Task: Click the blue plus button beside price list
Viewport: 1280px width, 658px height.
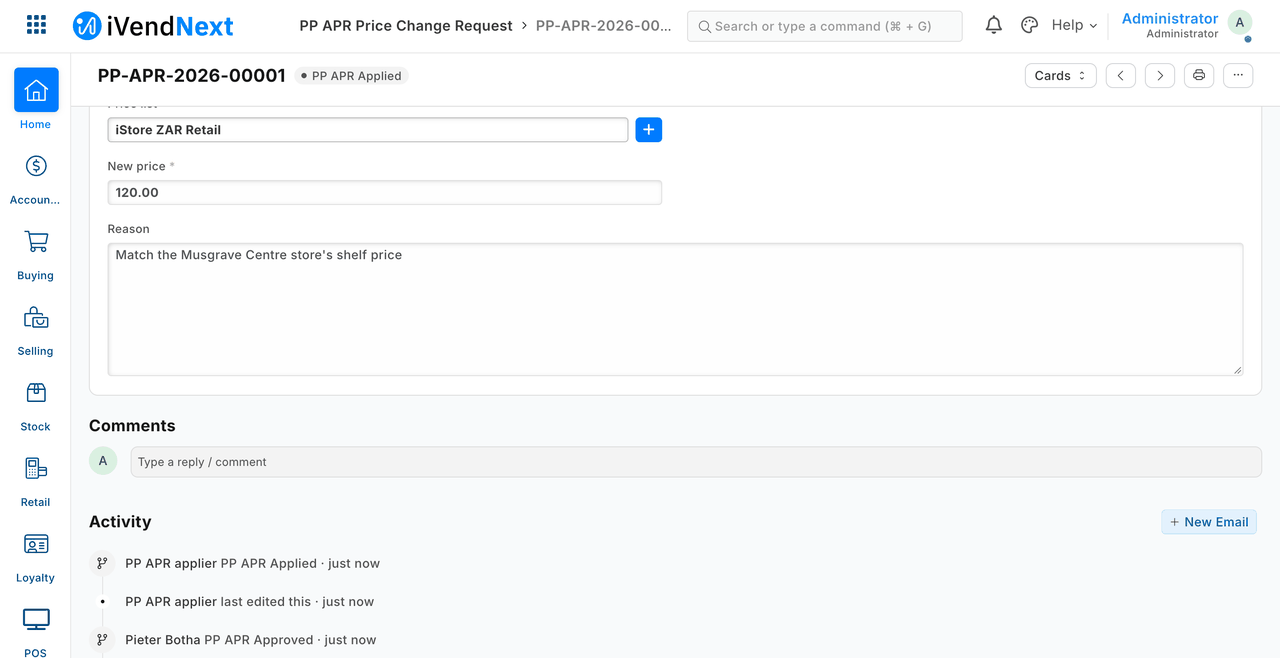Action: tap(649, 129)
